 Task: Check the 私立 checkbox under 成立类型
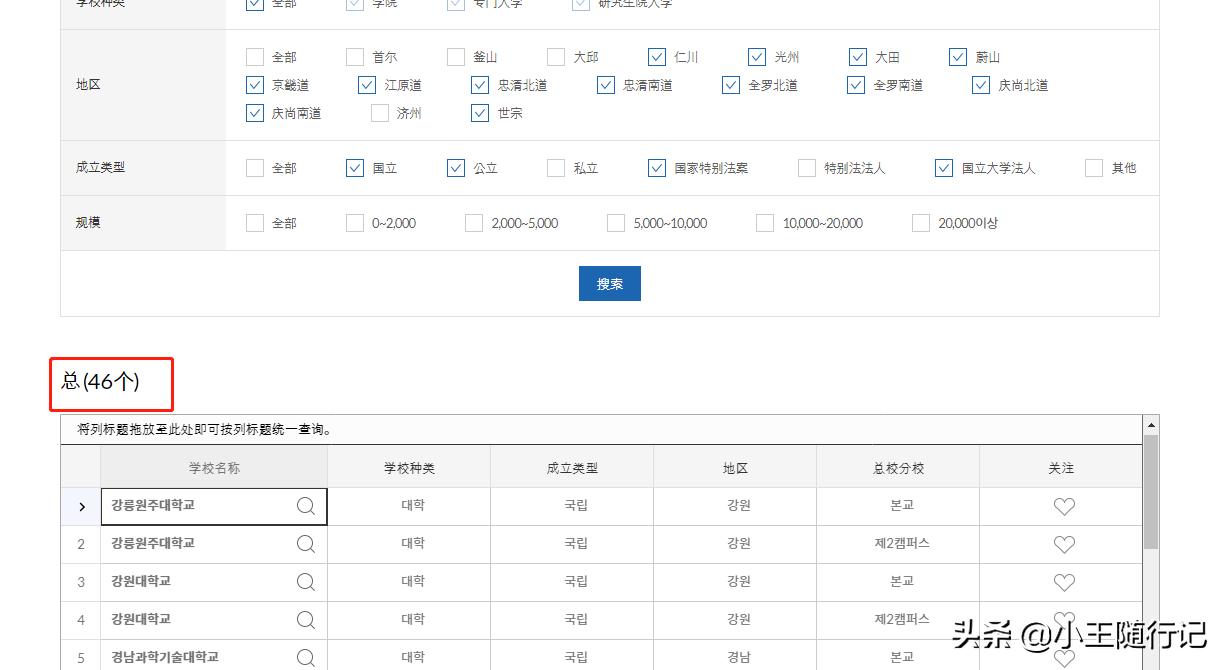(x=556, y=168)
